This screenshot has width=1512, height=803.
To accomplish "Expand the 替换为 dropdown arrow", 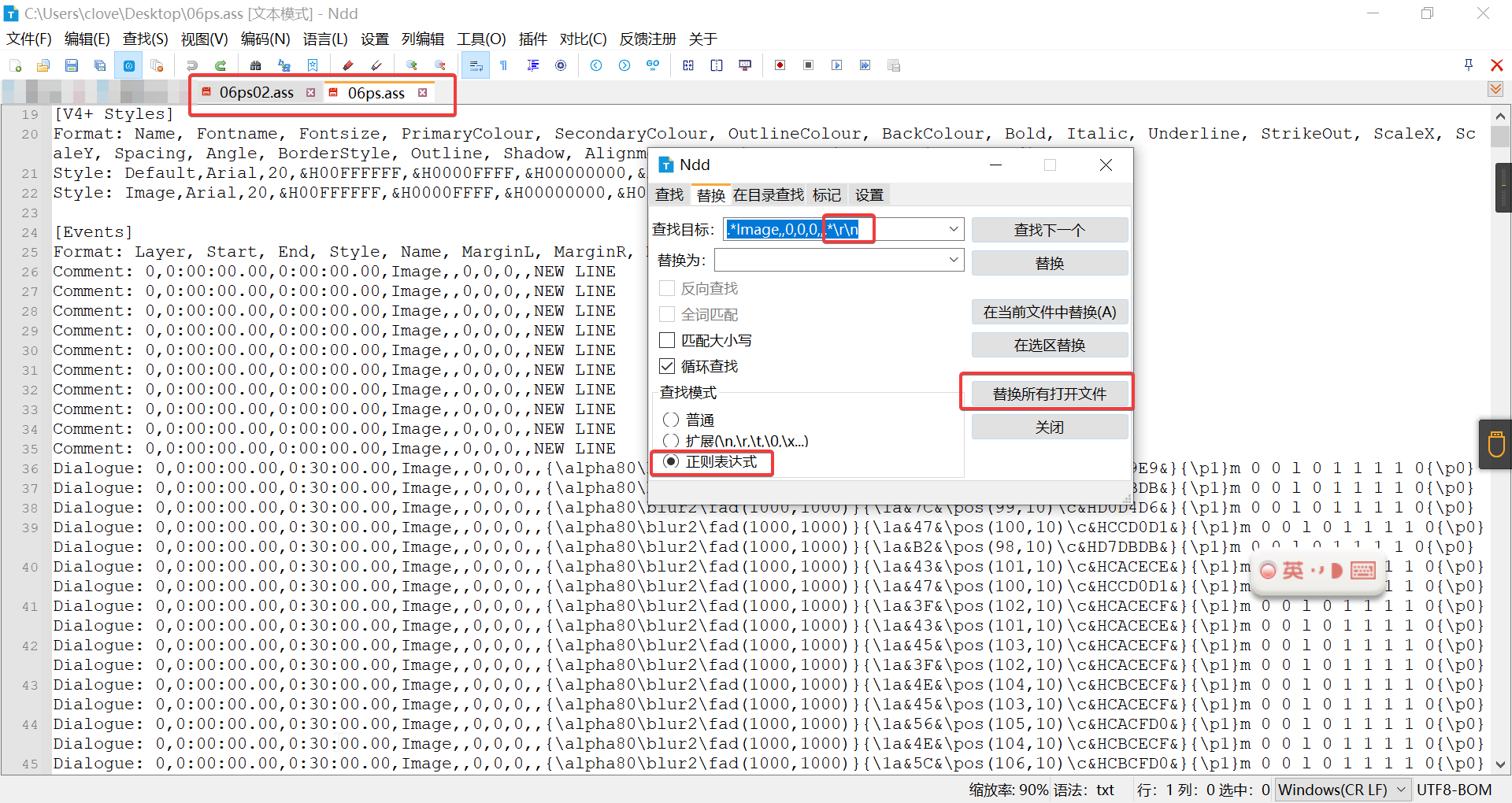I will pos(954,260).
